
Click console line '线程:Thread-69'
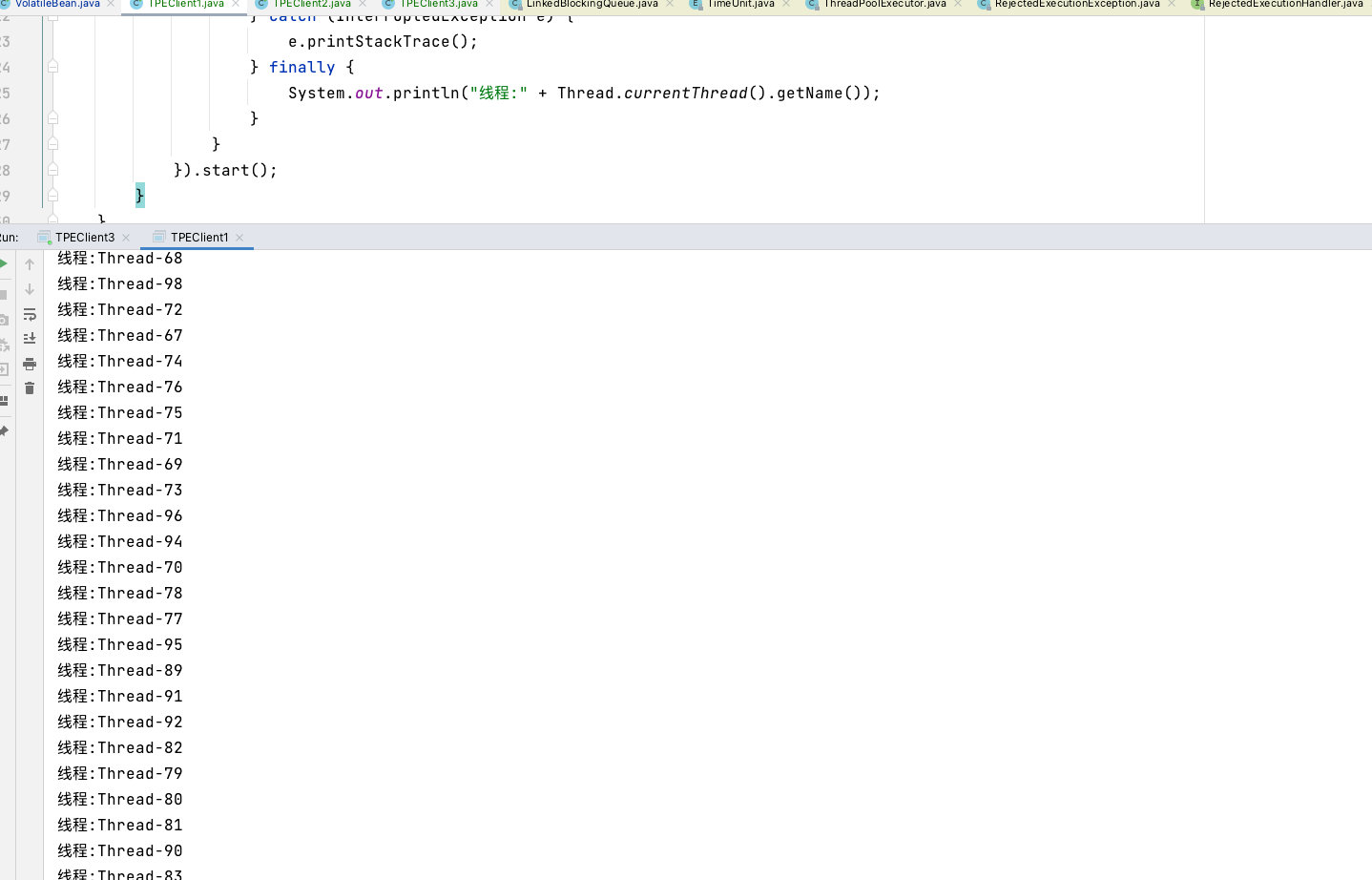tap(119, 464)
